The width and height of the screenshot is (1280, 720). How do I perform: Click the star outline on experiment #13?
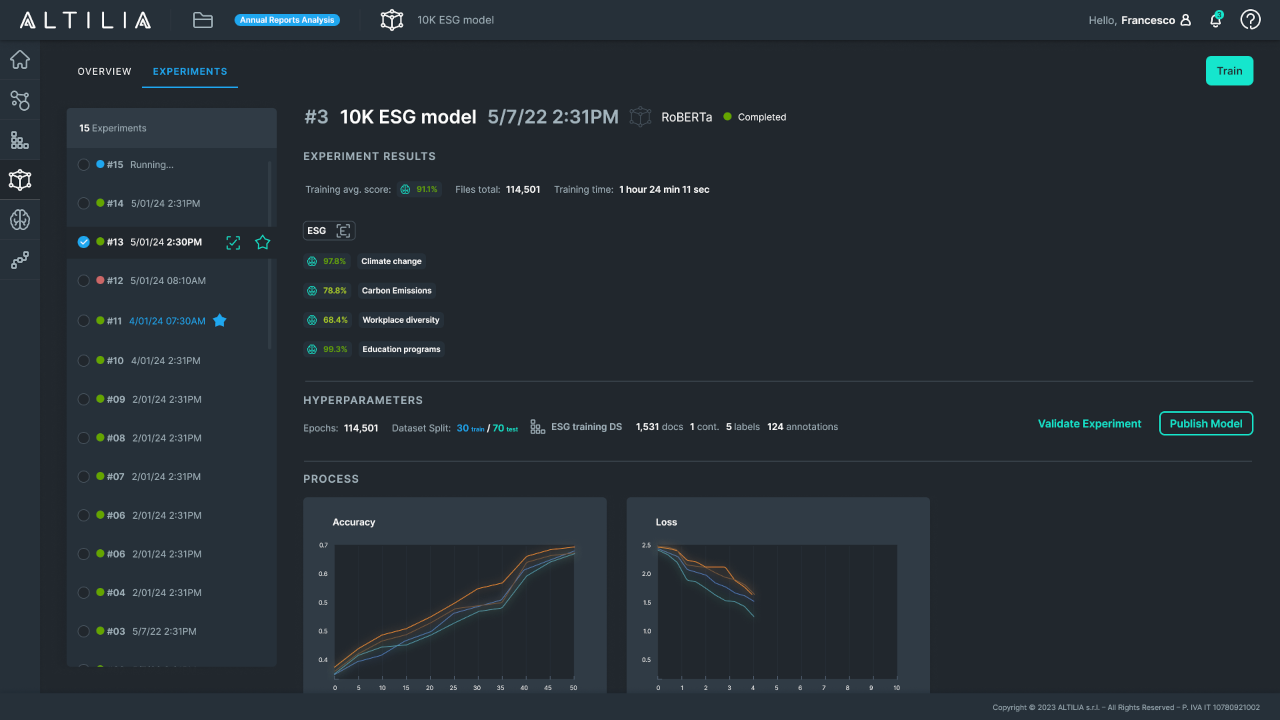pos(262,242)
